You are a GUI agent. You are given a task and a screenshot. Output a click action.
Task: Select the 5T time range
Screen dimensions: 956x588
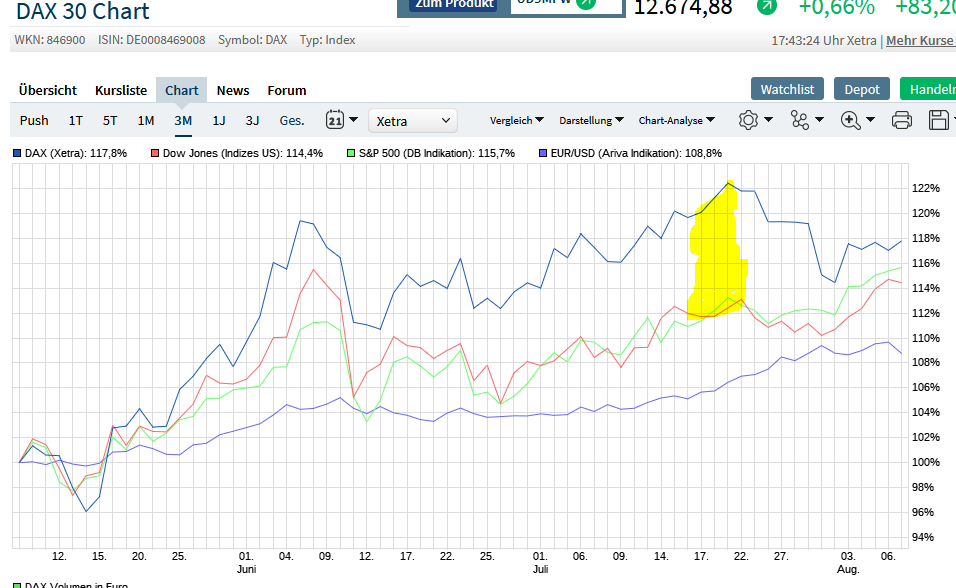pyautogui.click(x=110, y=120)
